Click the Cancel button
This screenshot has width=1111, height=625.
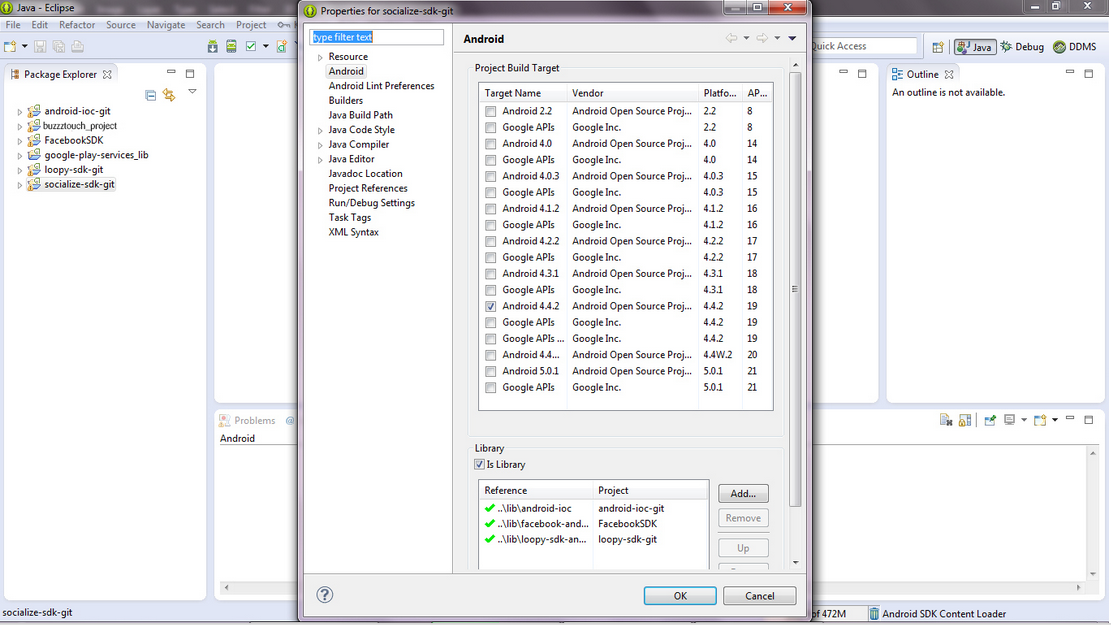[x=760, y=596]
